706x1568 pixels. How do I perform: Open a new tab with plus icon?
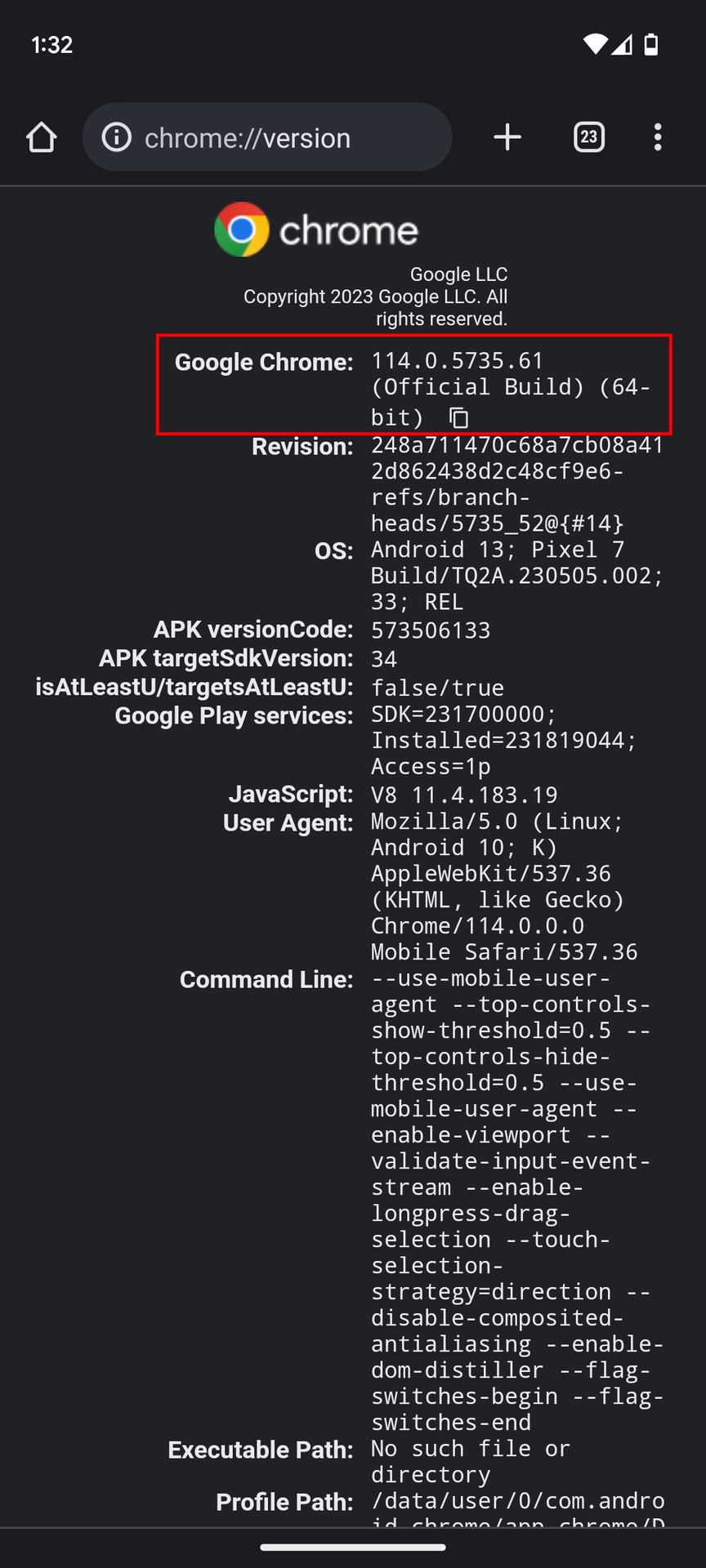tap(507, 137)
